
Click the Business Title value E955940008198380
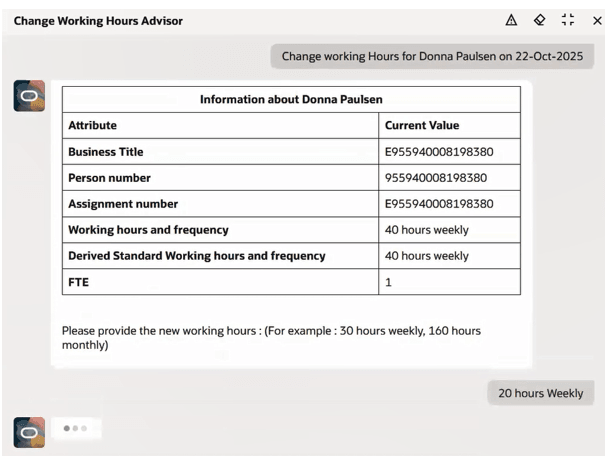[439, 152]
